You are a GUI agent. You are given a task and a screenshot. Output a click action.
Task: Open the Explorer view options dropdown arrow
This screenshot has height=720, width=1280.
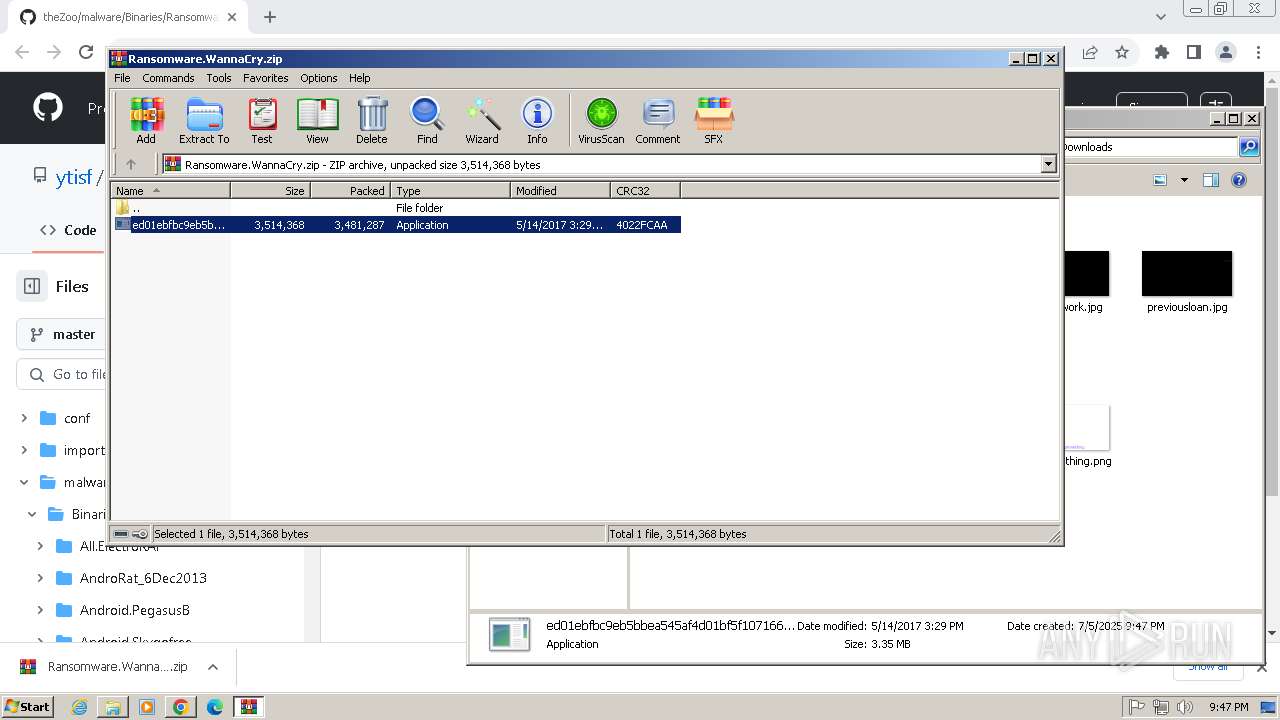click(x=1184, y=180)
